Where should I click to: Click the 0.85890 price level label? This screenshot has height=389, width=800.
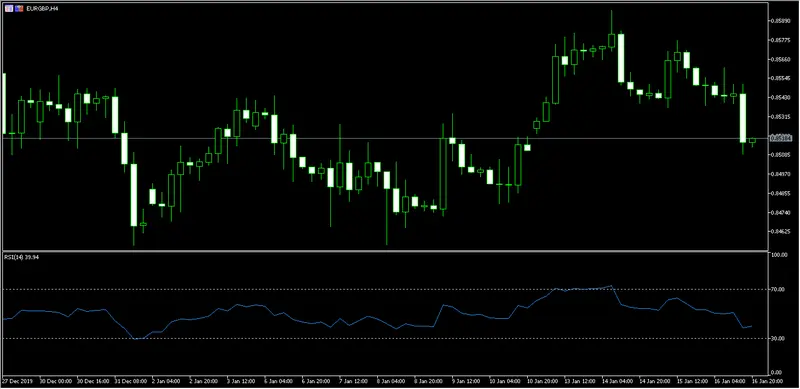click(781, 21)
